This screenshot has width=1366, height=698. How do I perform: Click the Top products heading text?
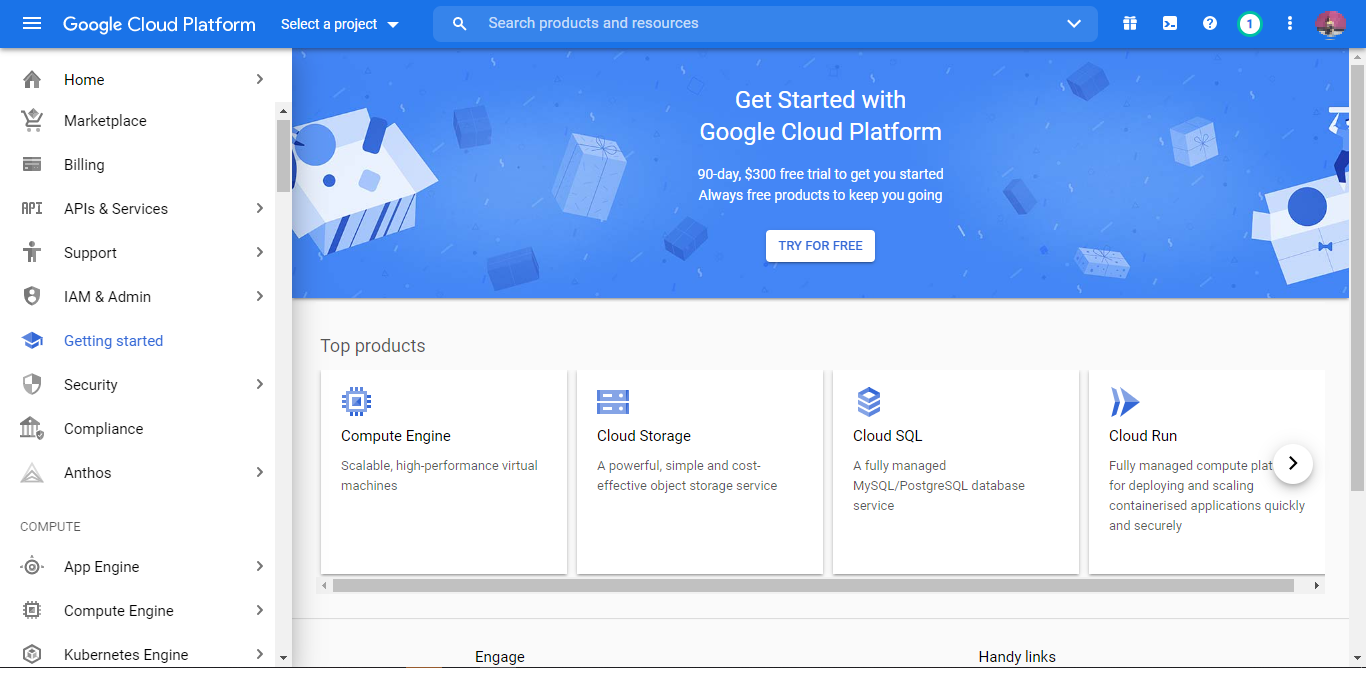pos(373,346)
